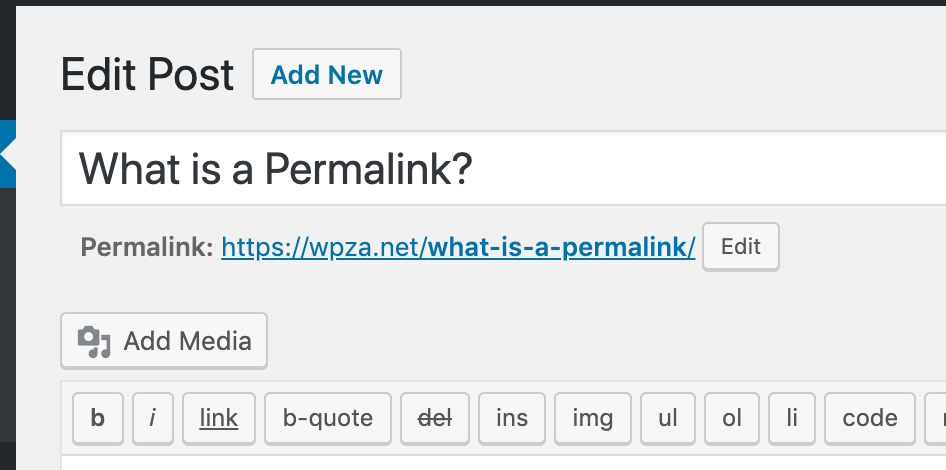Insert a list item with li

click(792, 418)
